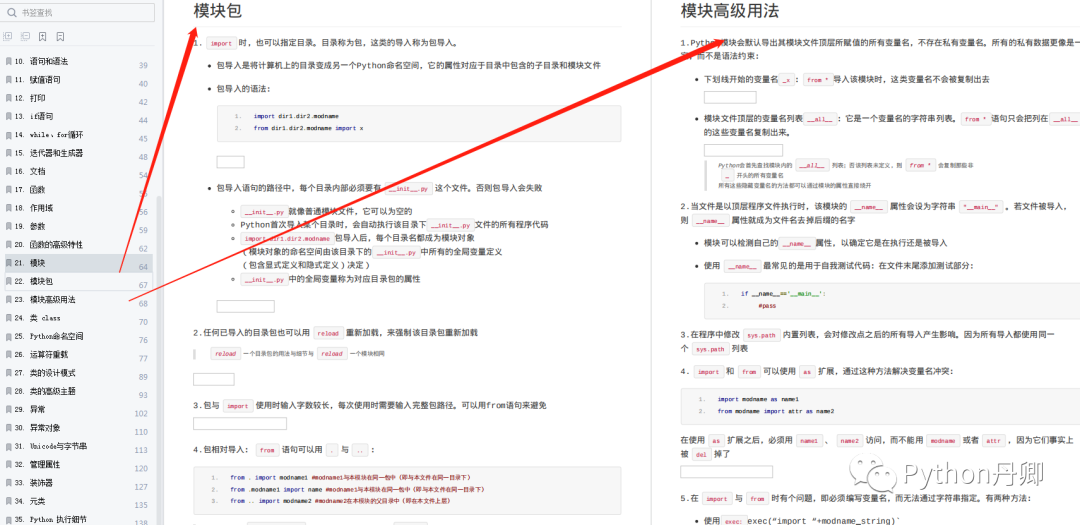Screen dimensions: 1080x525
Task: Click the remove bookmark icon
Action: (x=60, y=36)
